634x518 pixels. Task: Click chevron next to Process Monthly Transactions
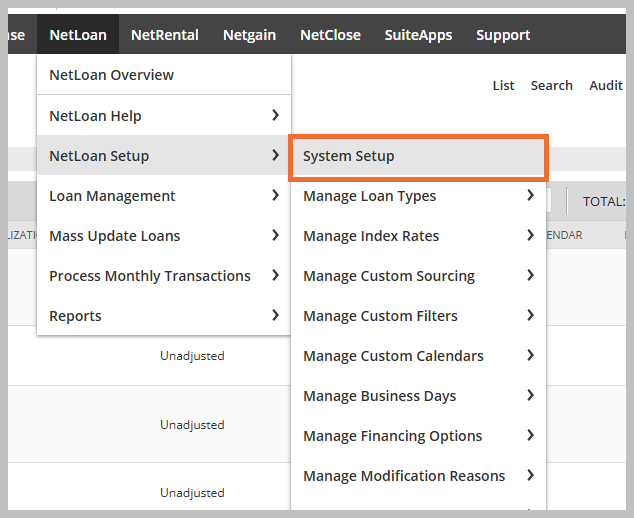pyautogui.click(x=275, y=275)
